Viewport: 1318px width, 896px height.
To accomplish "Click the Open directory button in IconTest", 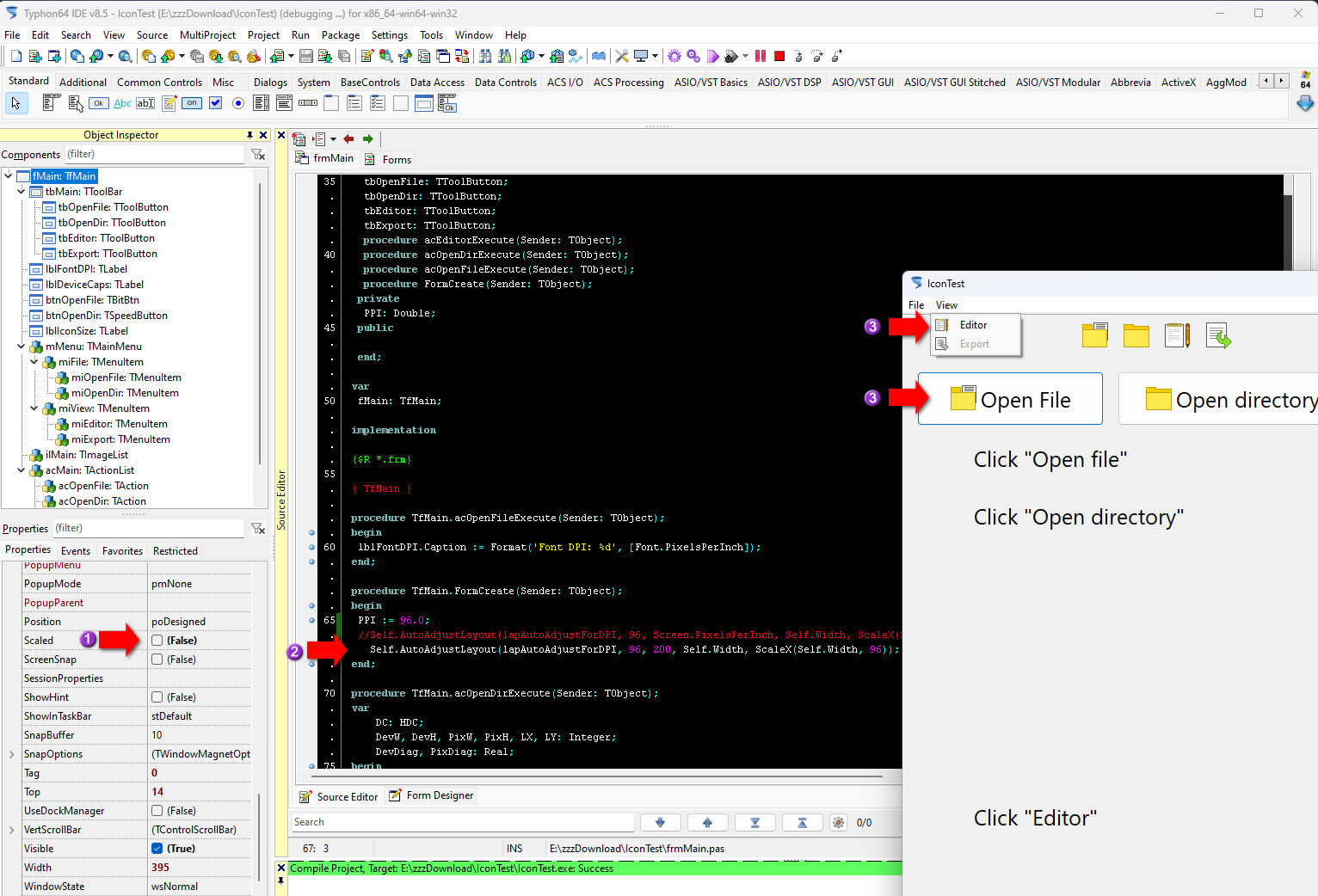I will (1218, 399).
